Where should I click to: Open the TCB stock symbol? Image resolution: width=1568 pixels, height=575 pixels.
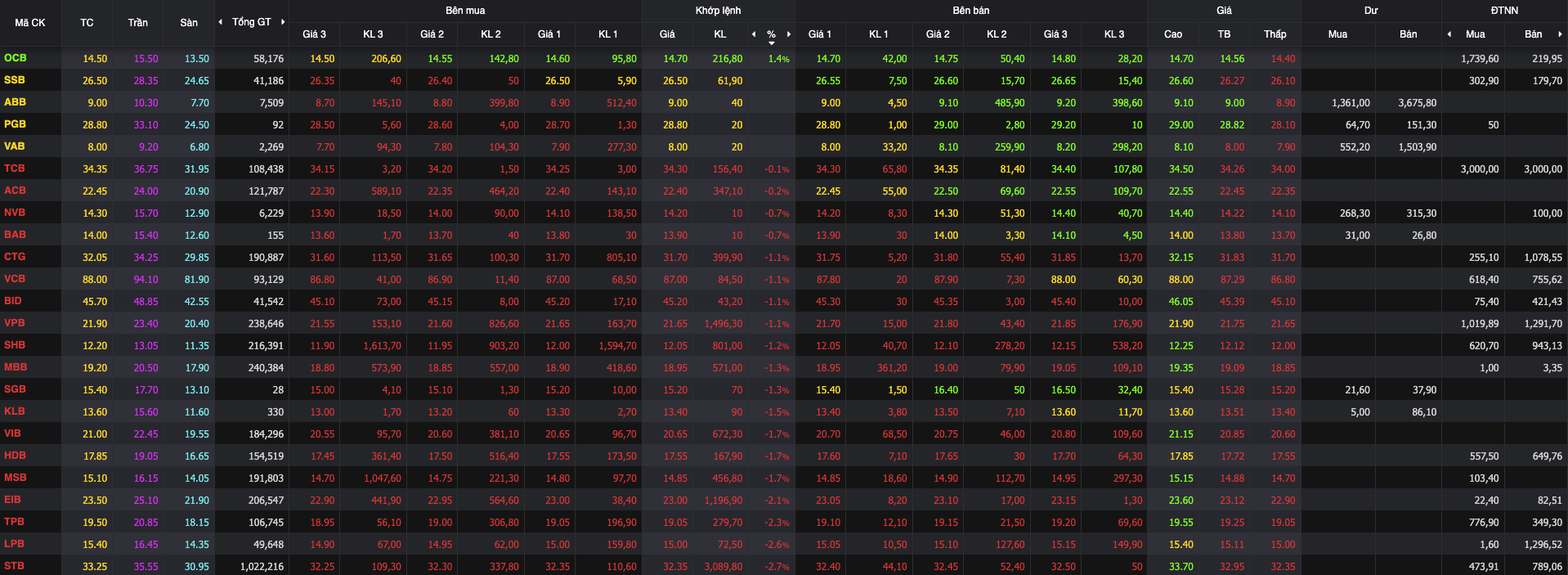tap(15, 168)
